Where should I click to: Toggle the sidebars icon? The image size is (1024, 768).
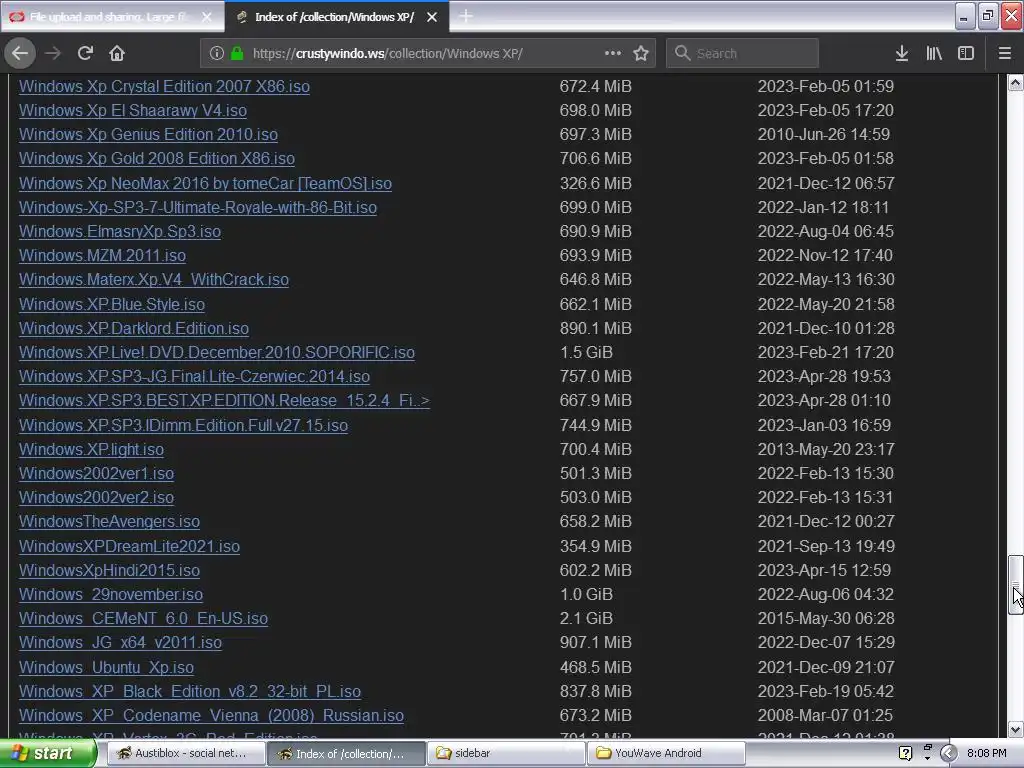click(x=966, y=53)
